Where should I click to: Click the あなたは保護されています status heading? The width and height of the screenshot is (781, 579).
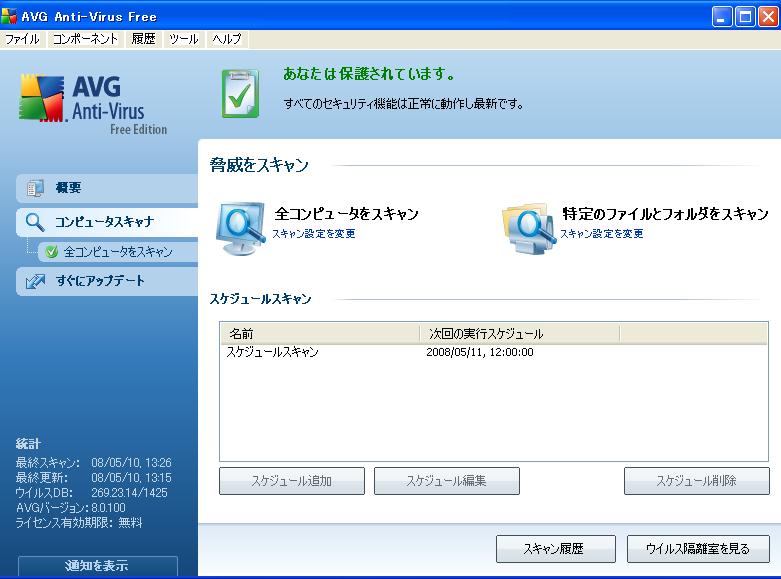click(369, 74)
